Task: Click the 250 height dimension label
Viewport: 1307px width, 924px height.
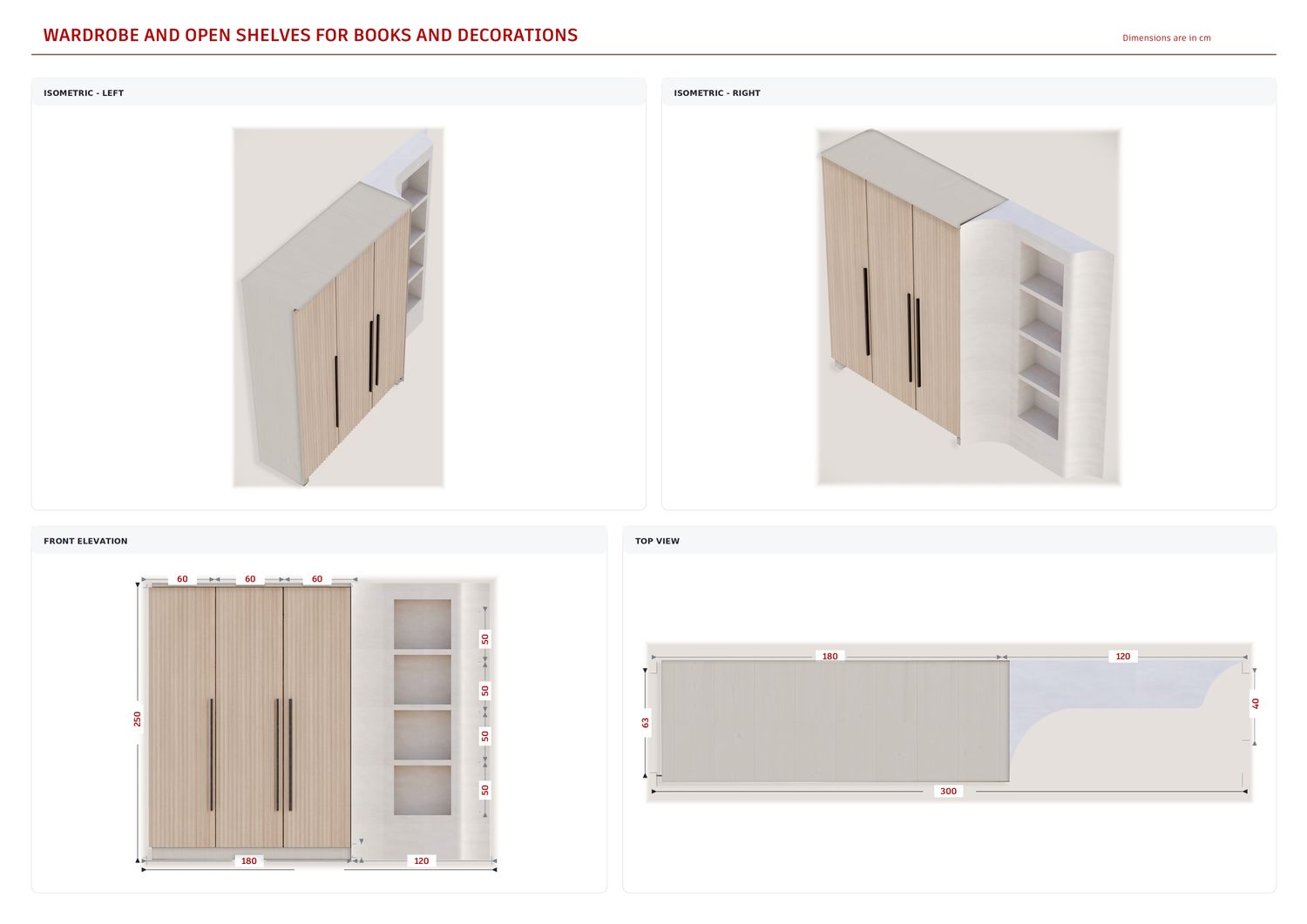Action: (x=137, y=719)
